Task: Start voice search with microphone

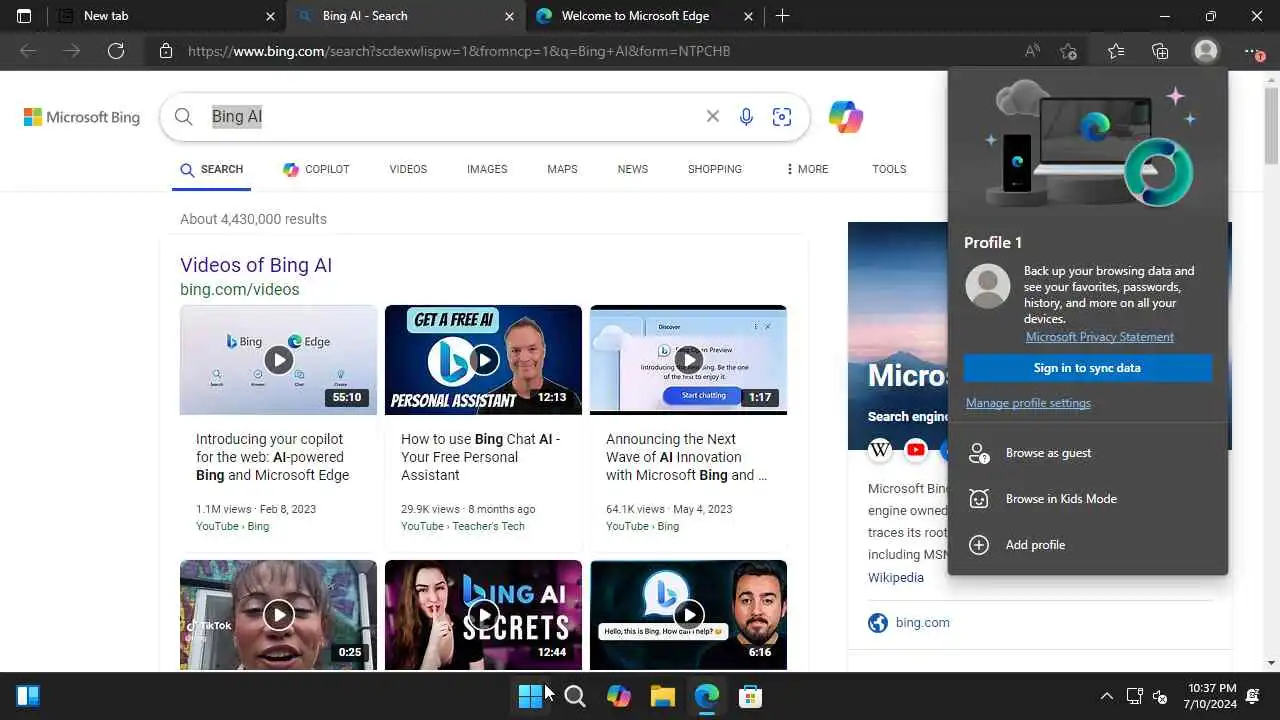Action: 746,117
